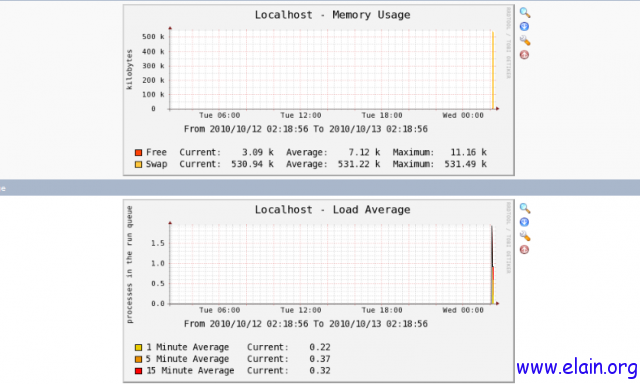Export Memory Usage graph data via blue icon
Image resolution: width=640 pixels, height=384 pixels.
524,27
